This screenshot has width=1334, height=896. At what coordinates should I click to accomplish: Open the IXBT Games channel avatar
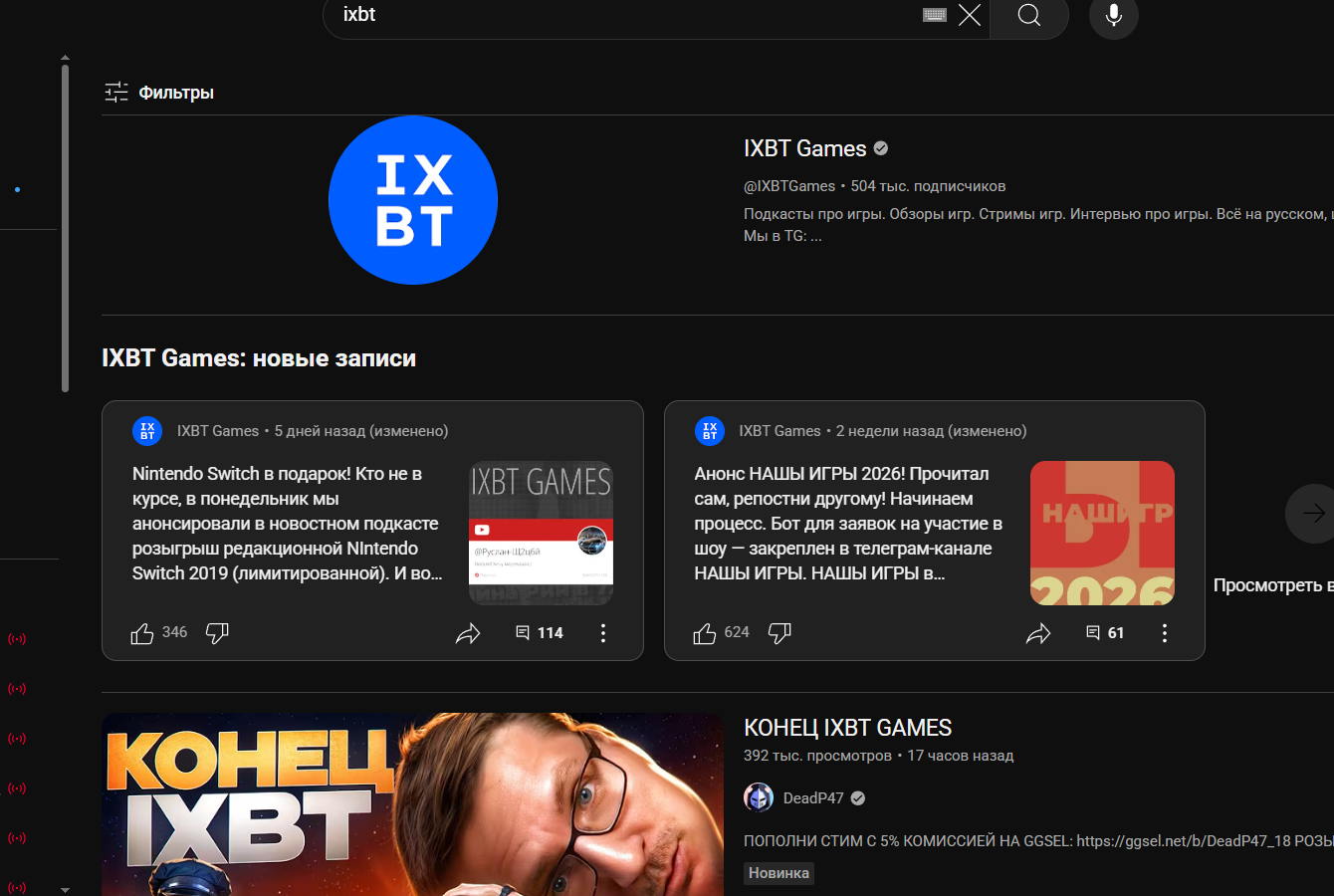(413, 200)
